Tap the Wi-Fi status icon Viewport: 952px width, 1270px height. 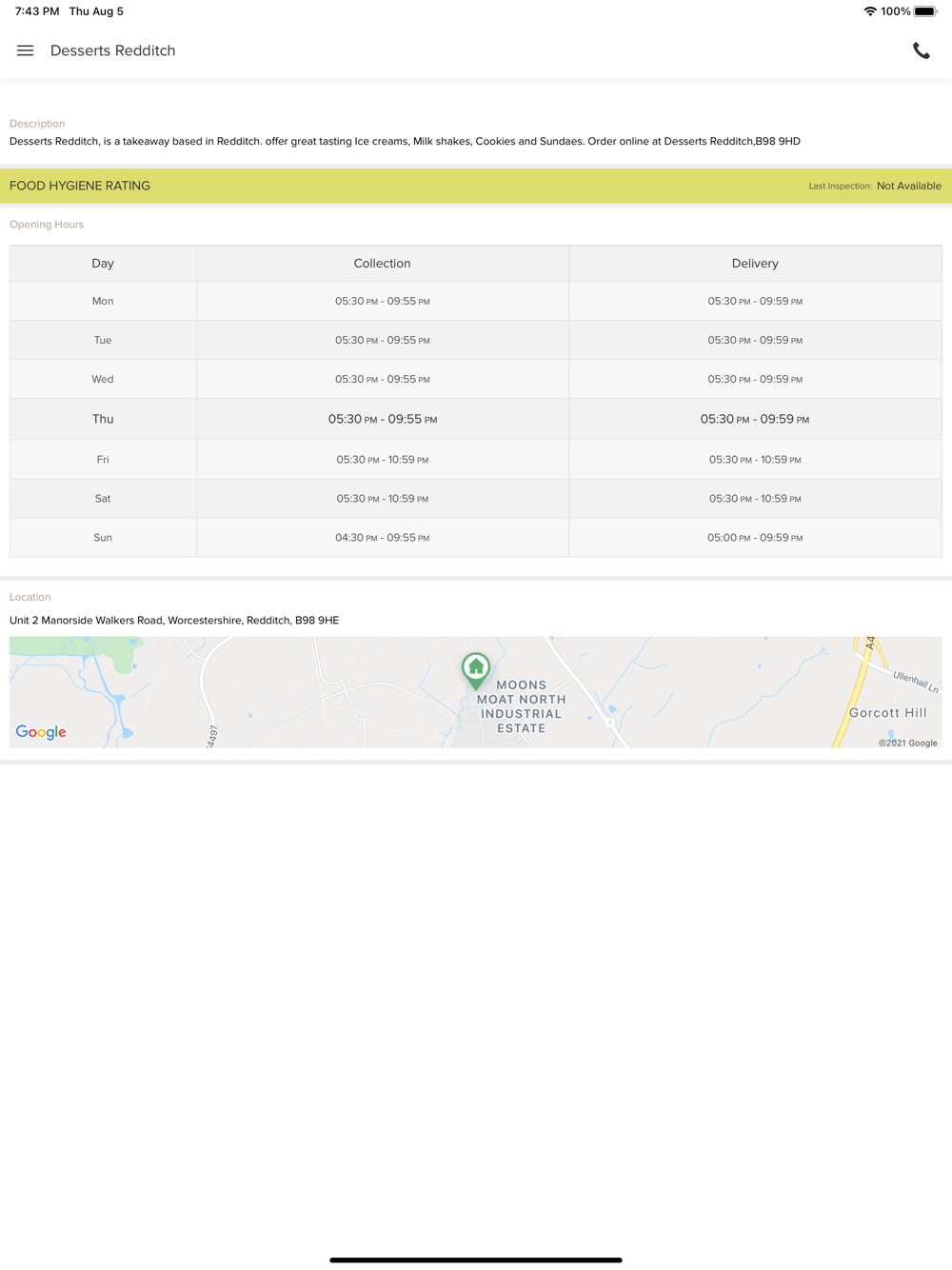point(870,11)
